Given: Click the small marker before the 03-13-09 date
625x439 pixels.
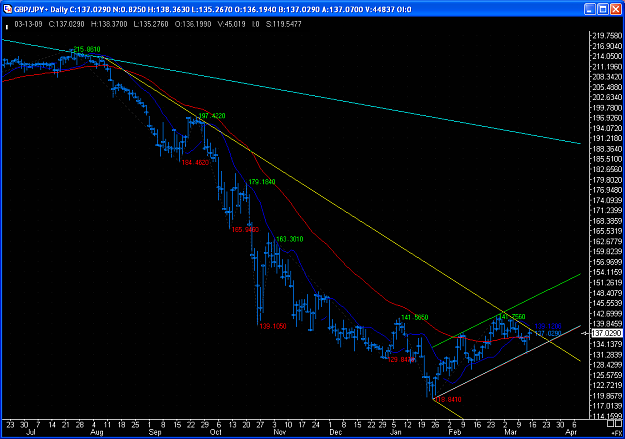Looking at the screenshot, I should click(x=7, y=27).
